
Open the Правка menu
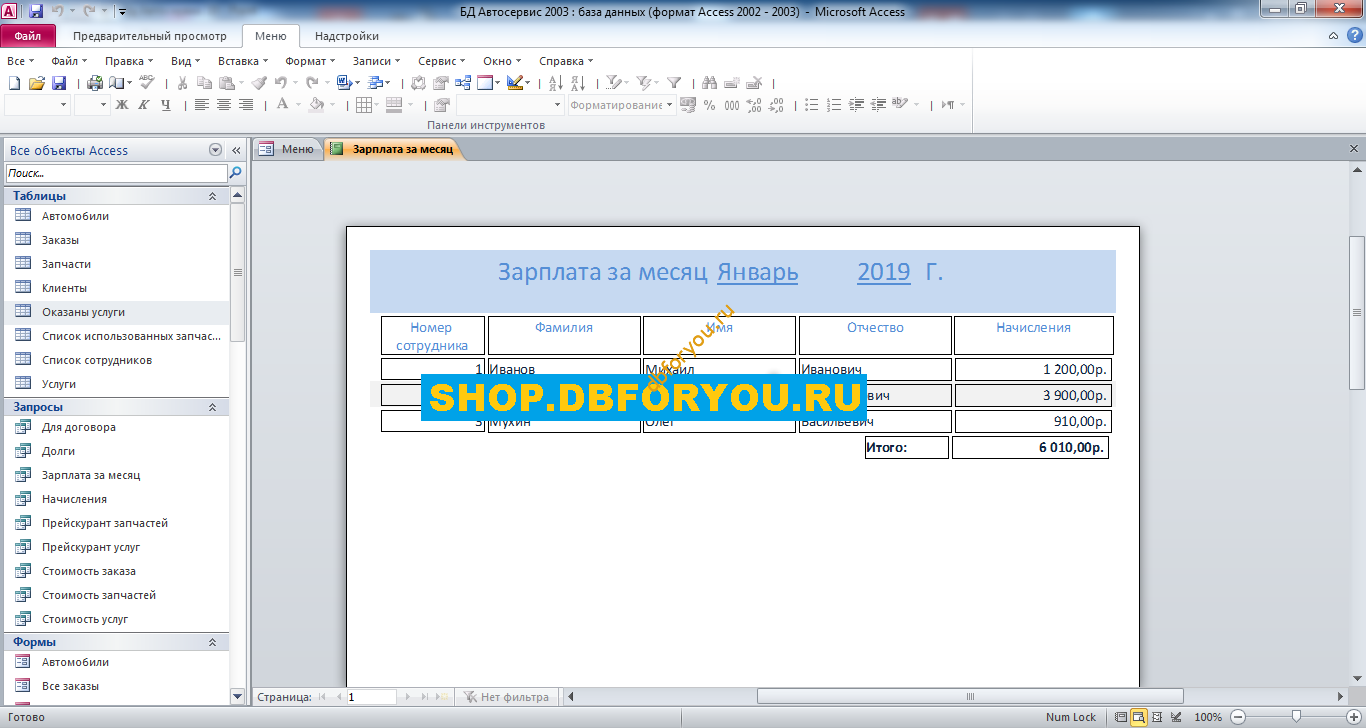point(128,61)
